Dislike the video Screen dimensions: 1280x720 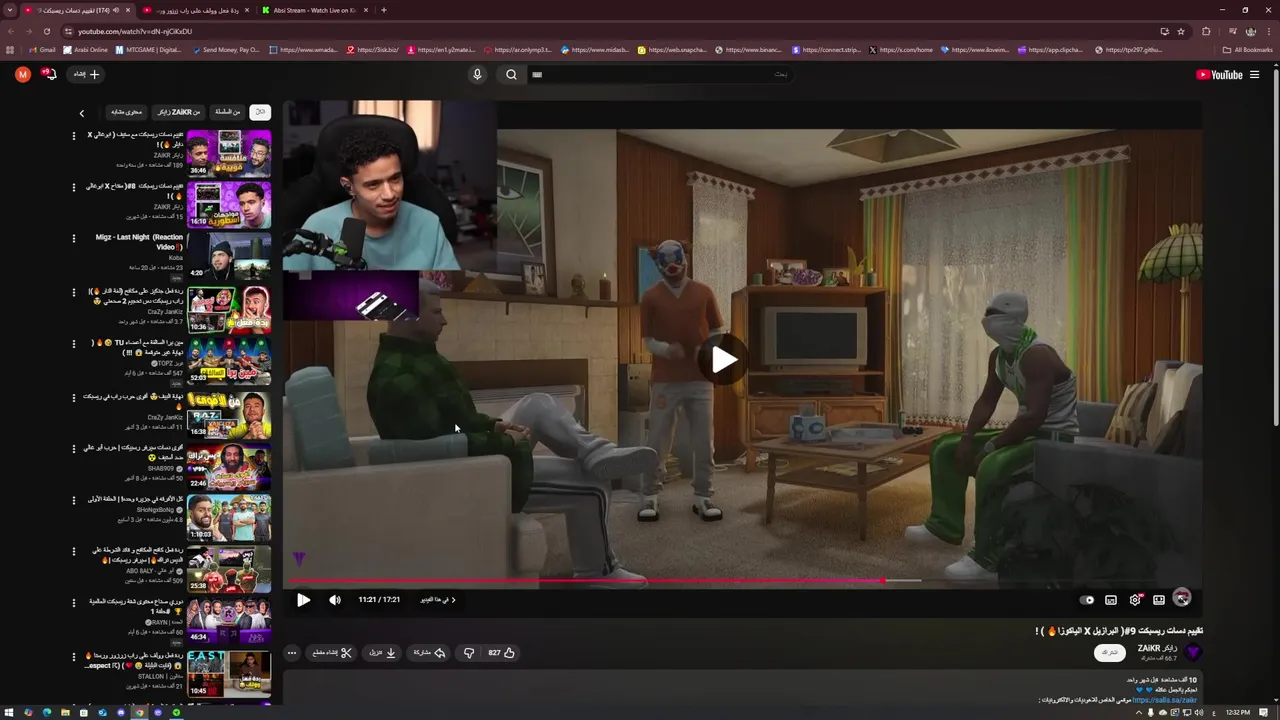[x=469, y=653]
